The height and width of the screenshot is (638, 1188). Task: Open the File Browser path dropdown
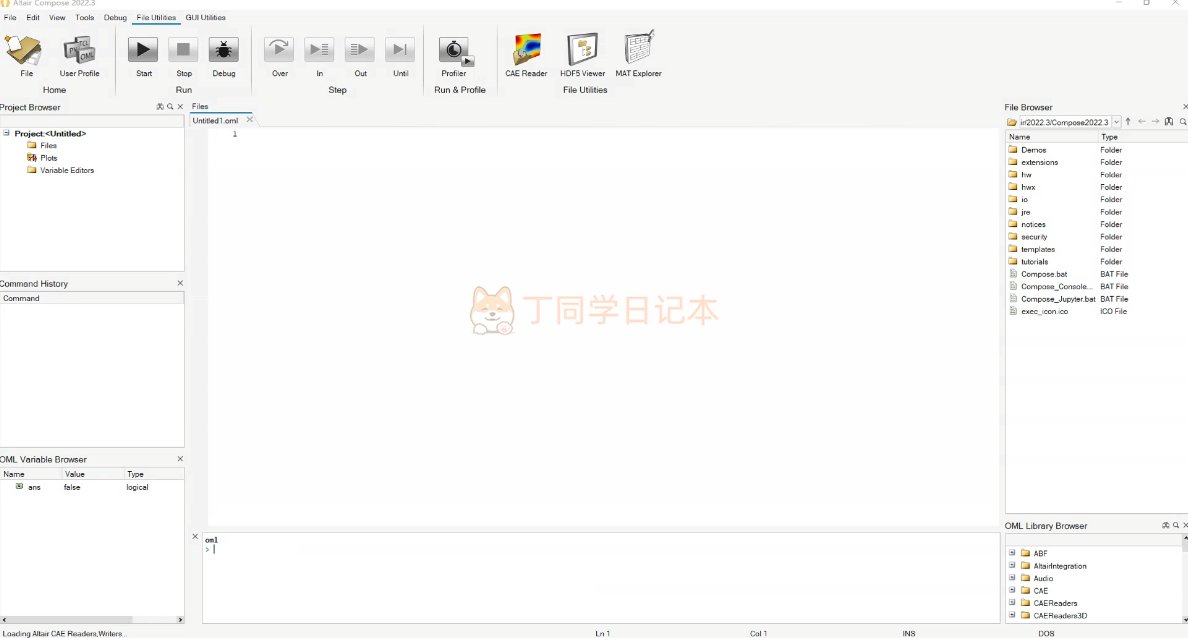coord(1116,122)
